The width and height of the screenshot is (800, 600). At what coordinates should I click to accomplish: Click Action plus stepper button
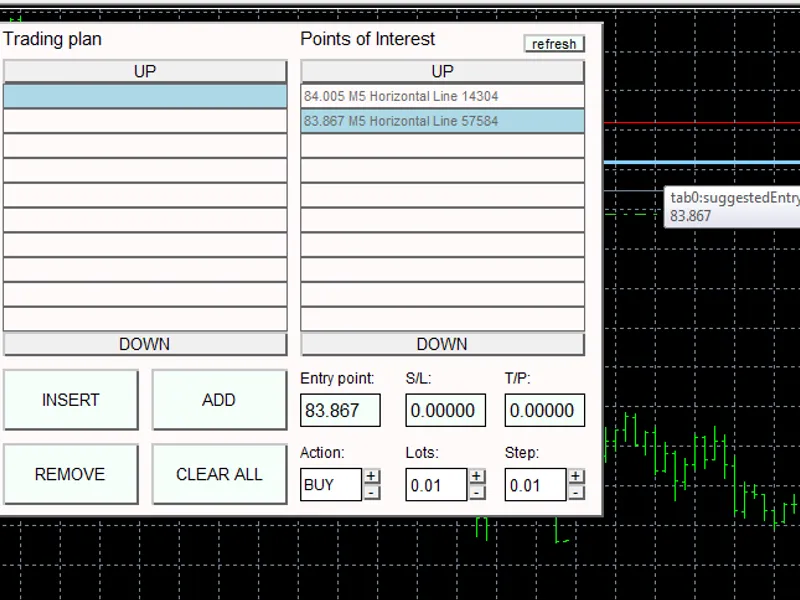click(371, 476)
